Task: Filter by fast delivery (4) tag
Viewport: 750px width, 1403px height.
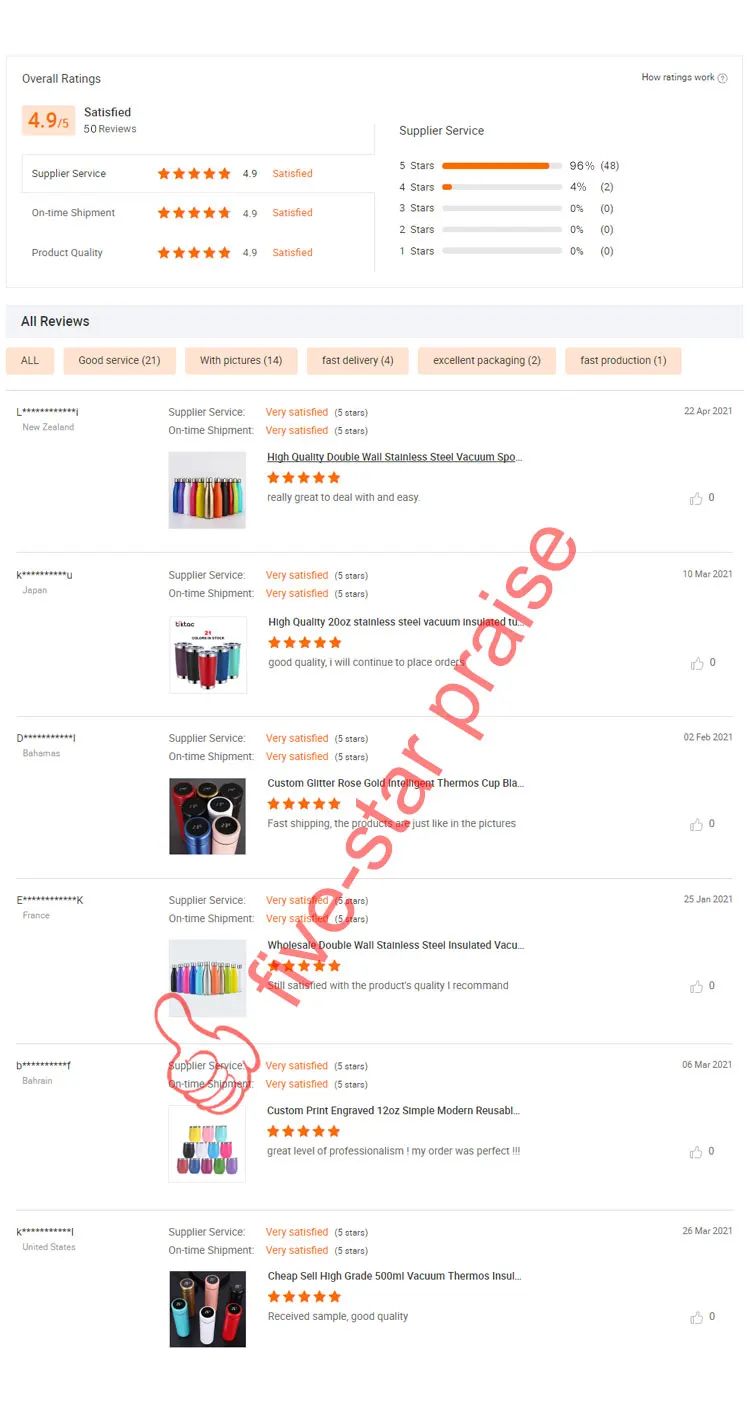Action: click(358, 361)
